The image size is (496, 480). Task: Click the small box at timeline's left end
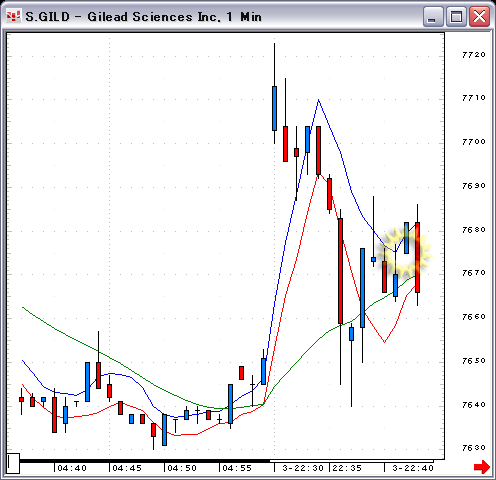coord(13,463)
